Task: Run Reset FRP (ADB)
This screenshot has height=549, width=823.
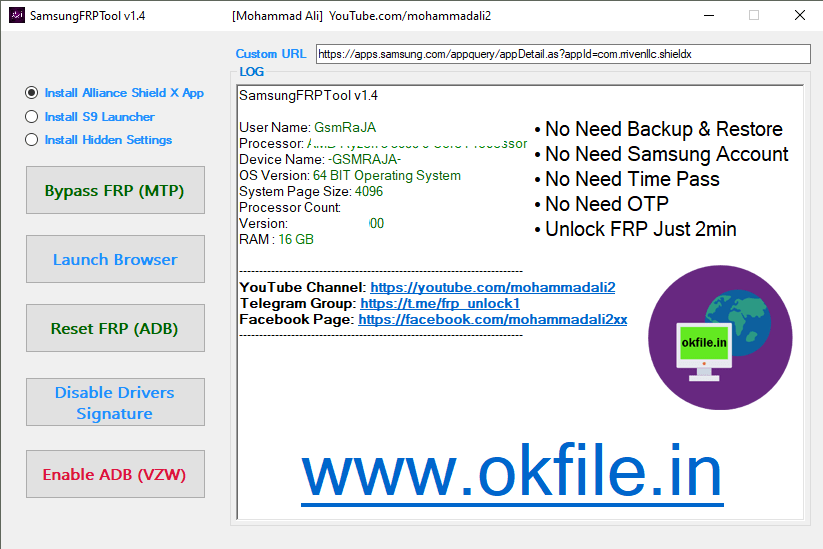Action: coord(115,328)
